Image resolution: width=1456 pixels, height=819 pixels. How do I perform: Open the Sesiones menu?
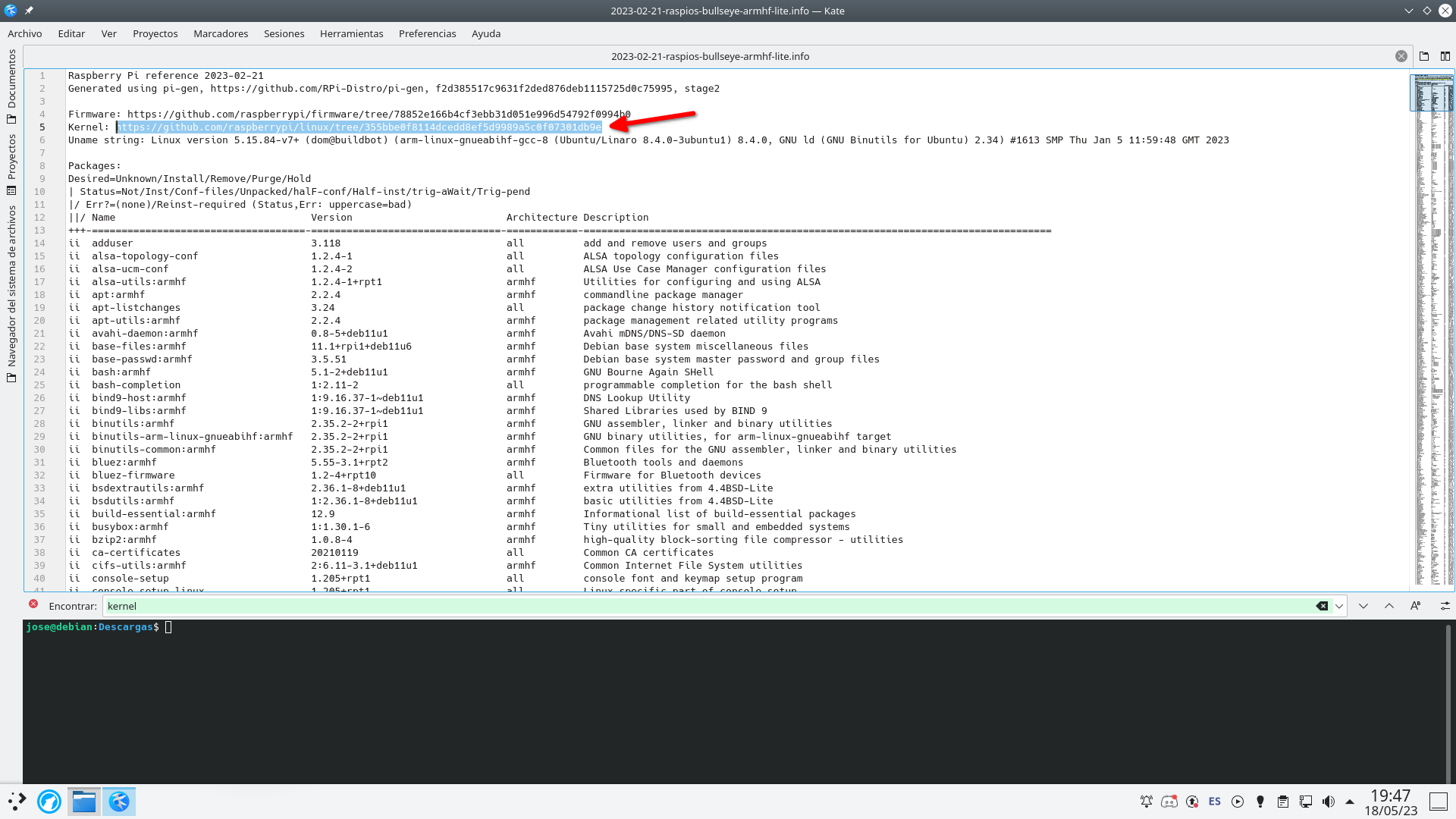click(284, 33)
